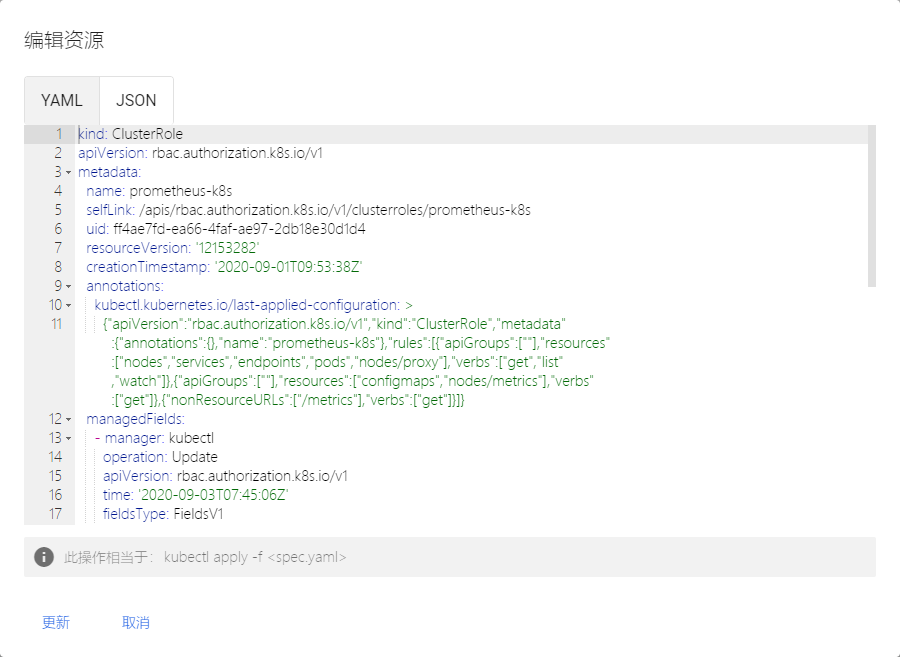The width and height of the screenshot is (900, 657).
Task: Place cursor on 'kind: ClusterRole' line
Action: pyautogui.click(x=130, y=134)
